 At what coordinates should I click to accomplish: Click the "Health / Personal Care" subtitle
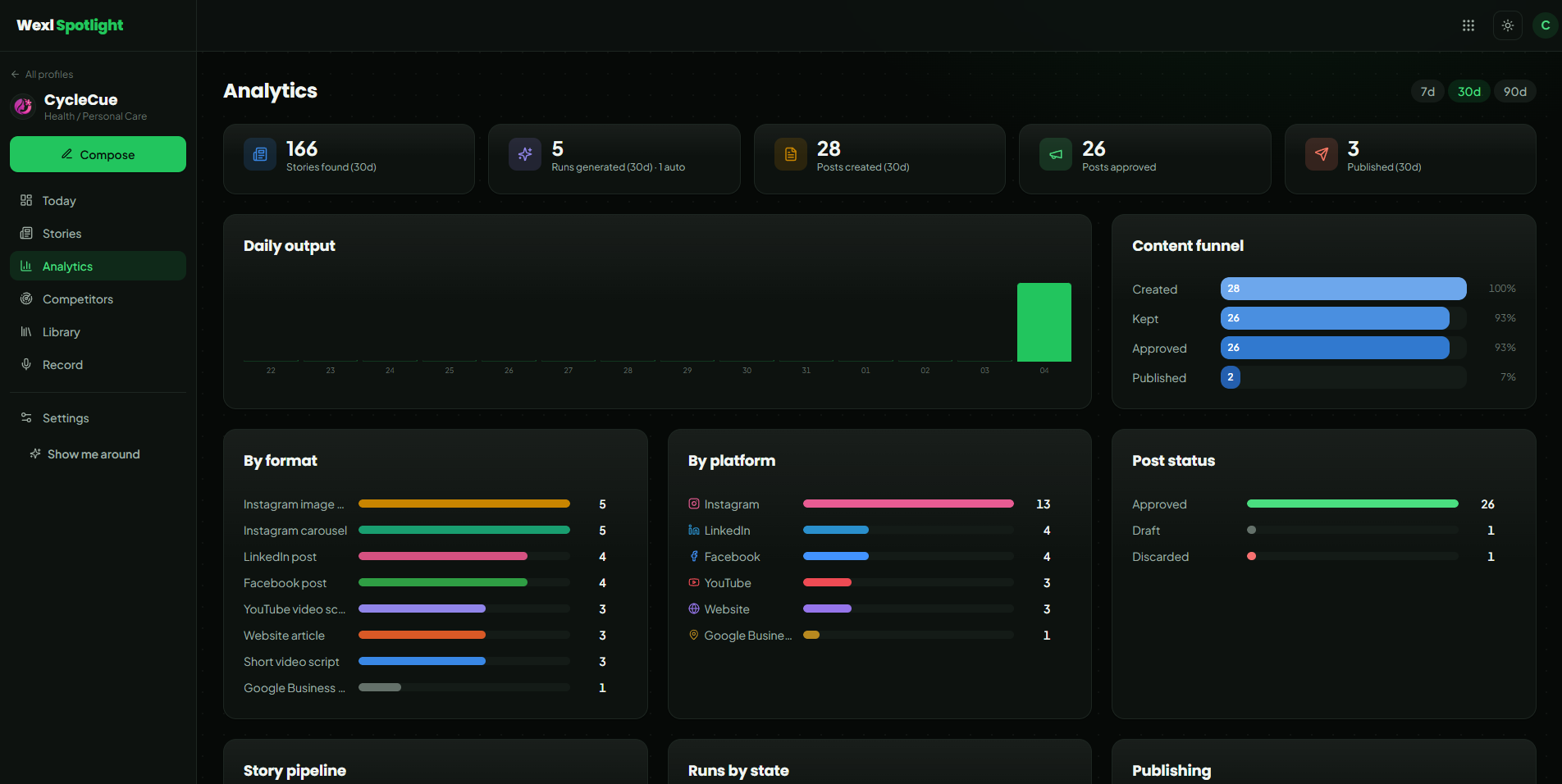95,116
